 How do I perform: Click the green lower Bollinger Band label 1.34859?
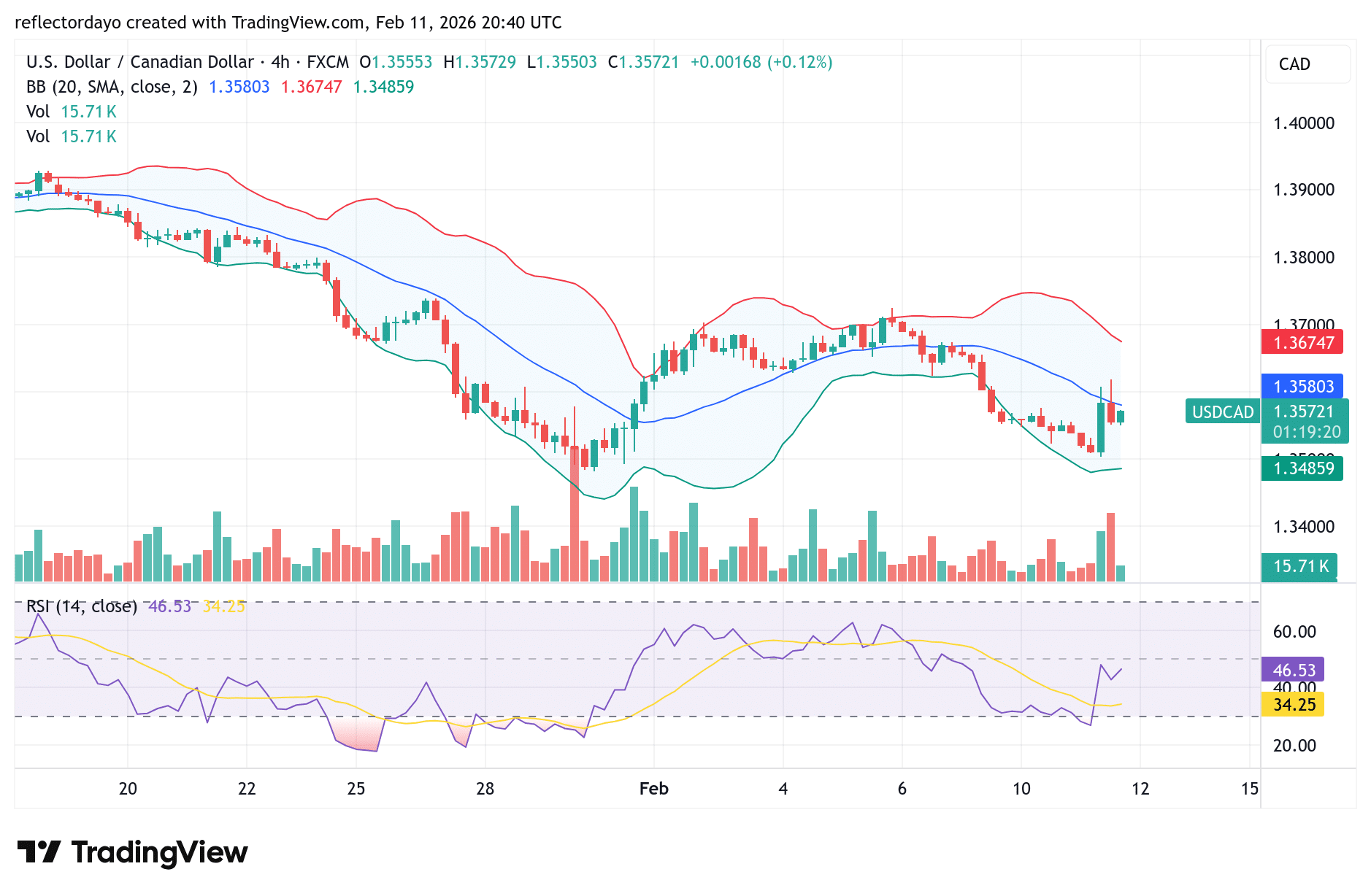(x=1302, y=468)
